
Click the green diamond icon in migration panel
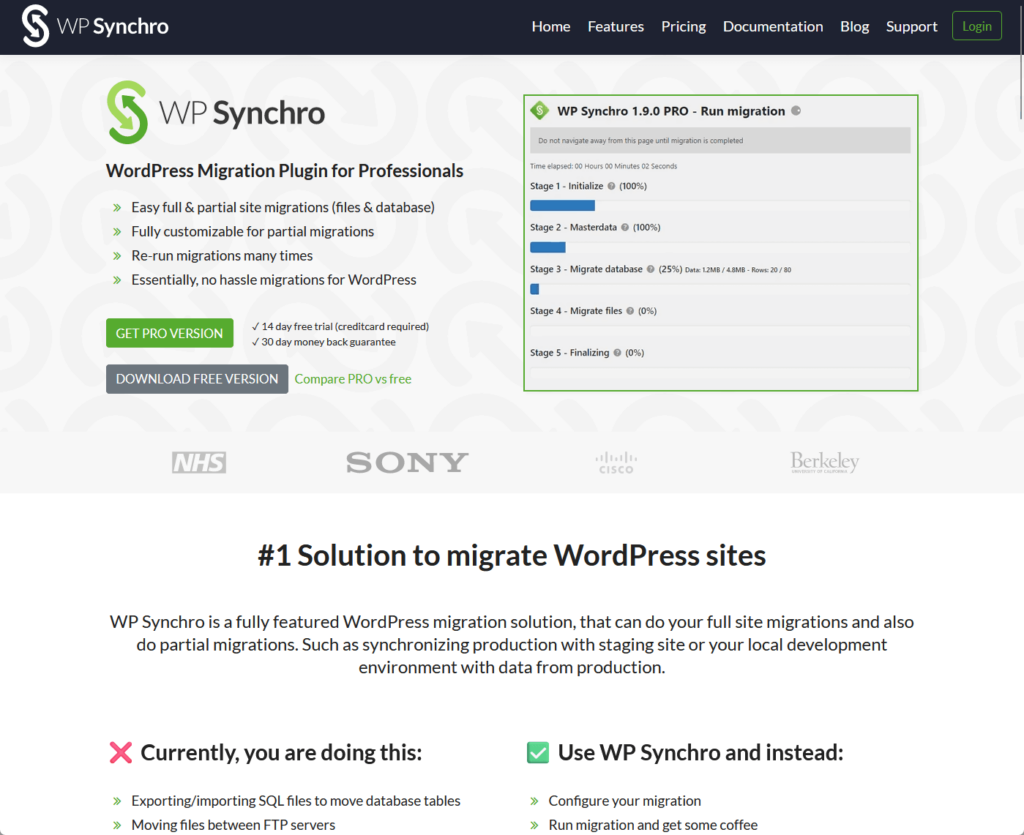tap(539, 110)
